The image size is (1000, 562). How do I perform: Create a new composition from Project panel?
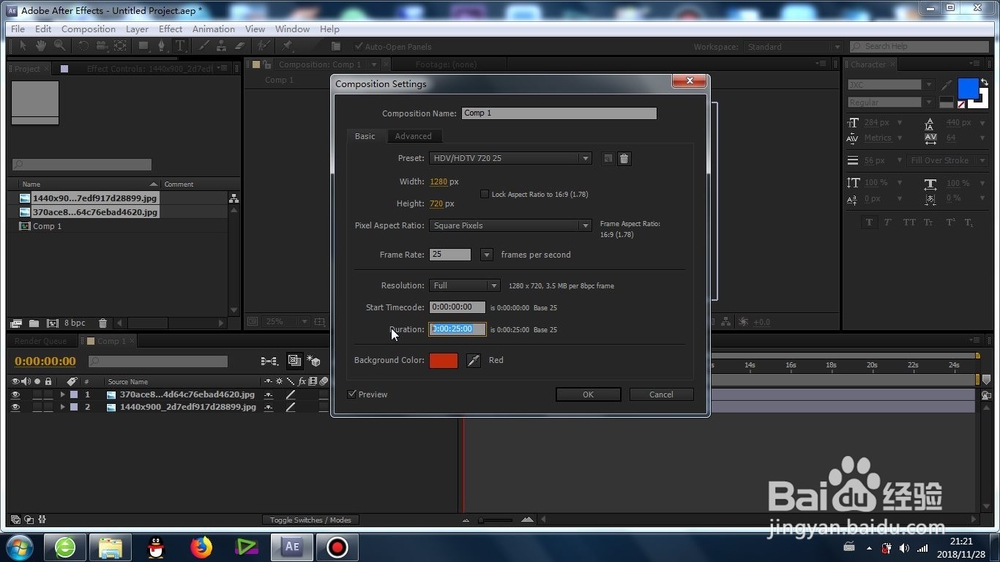tap(52, 323)
